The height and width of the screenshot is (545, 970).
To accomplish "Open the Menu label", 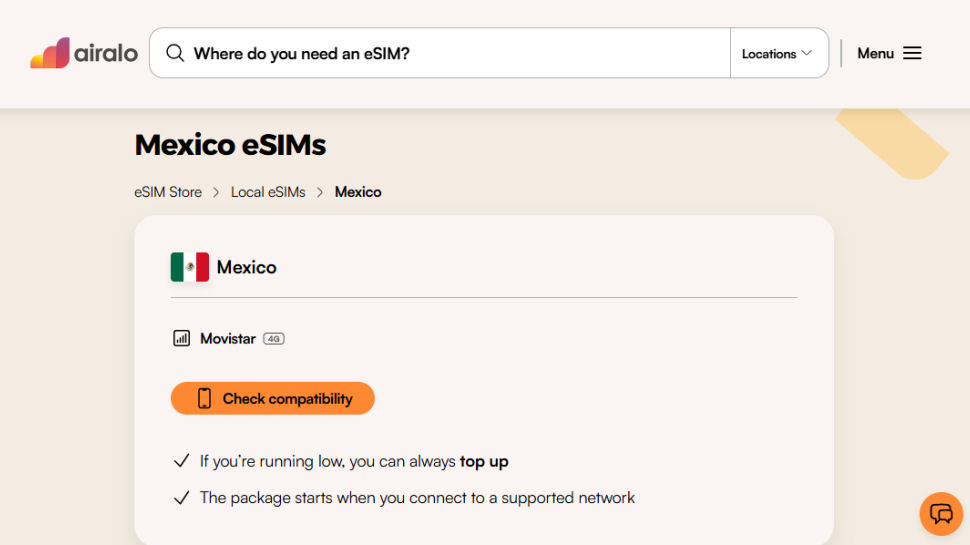I will (875, 53).
